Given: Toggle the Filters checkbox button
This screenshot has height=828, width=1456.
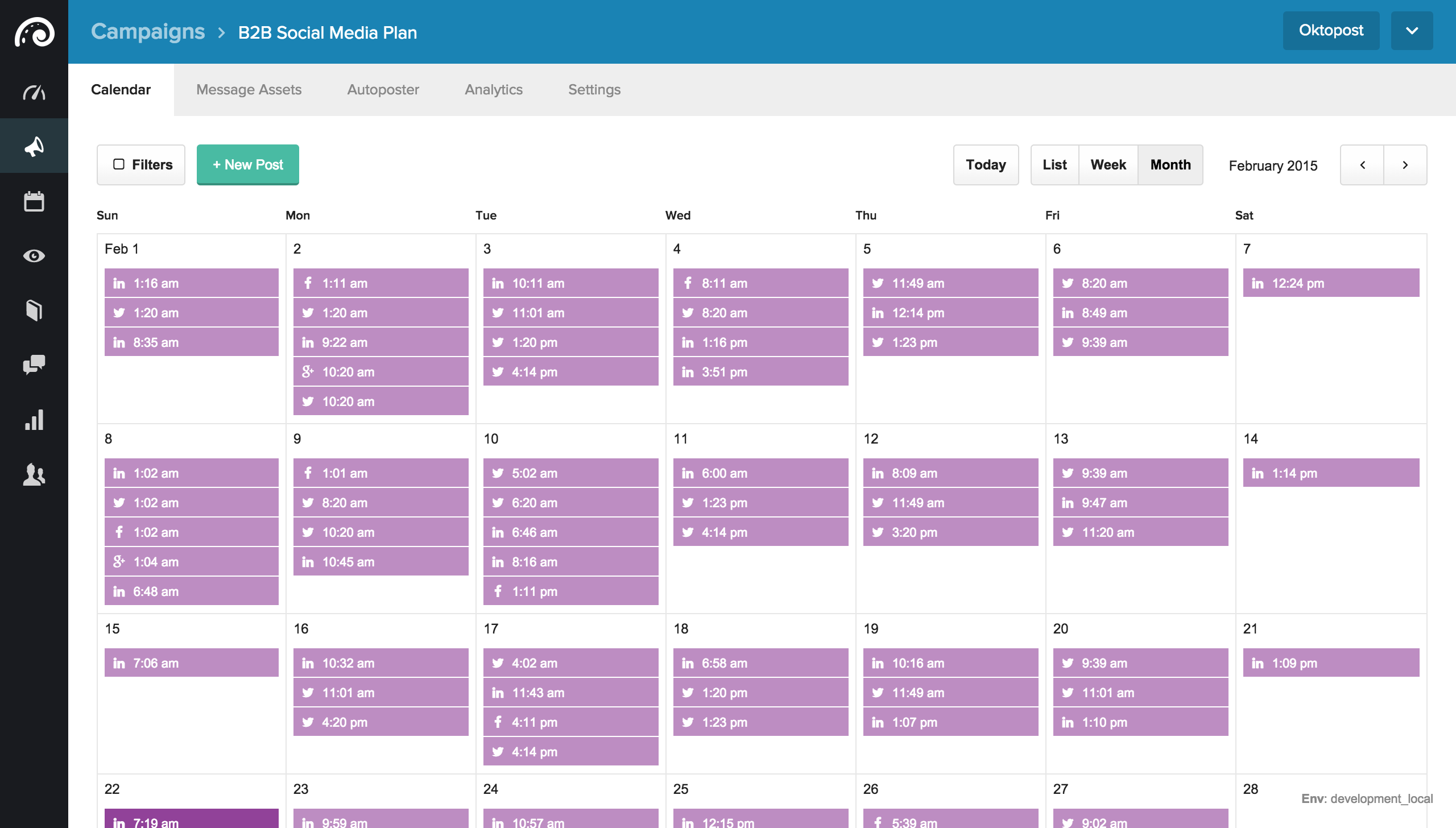Looking at the screenshot, I should point(141,165).
